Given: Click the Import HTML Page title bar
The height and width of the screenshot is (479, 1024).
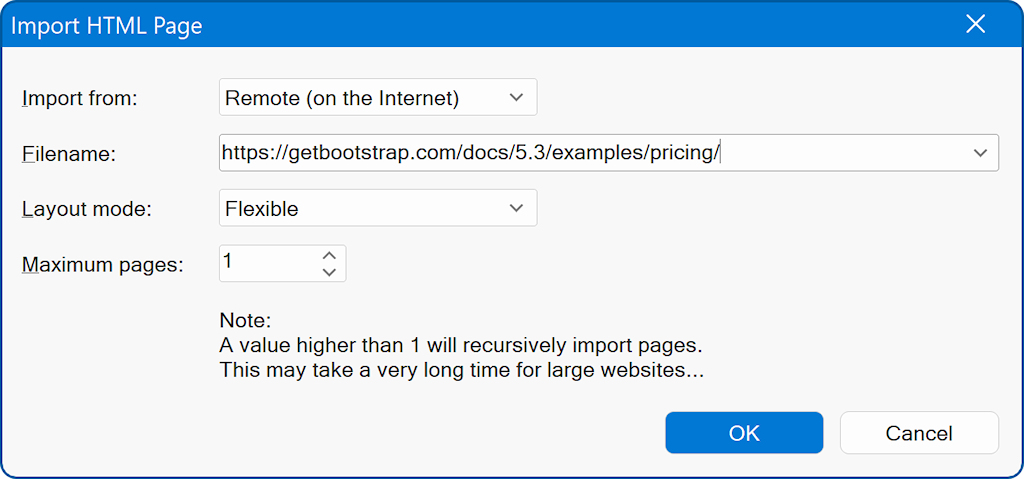Looking at the screenshot, I should coord(483,25).
